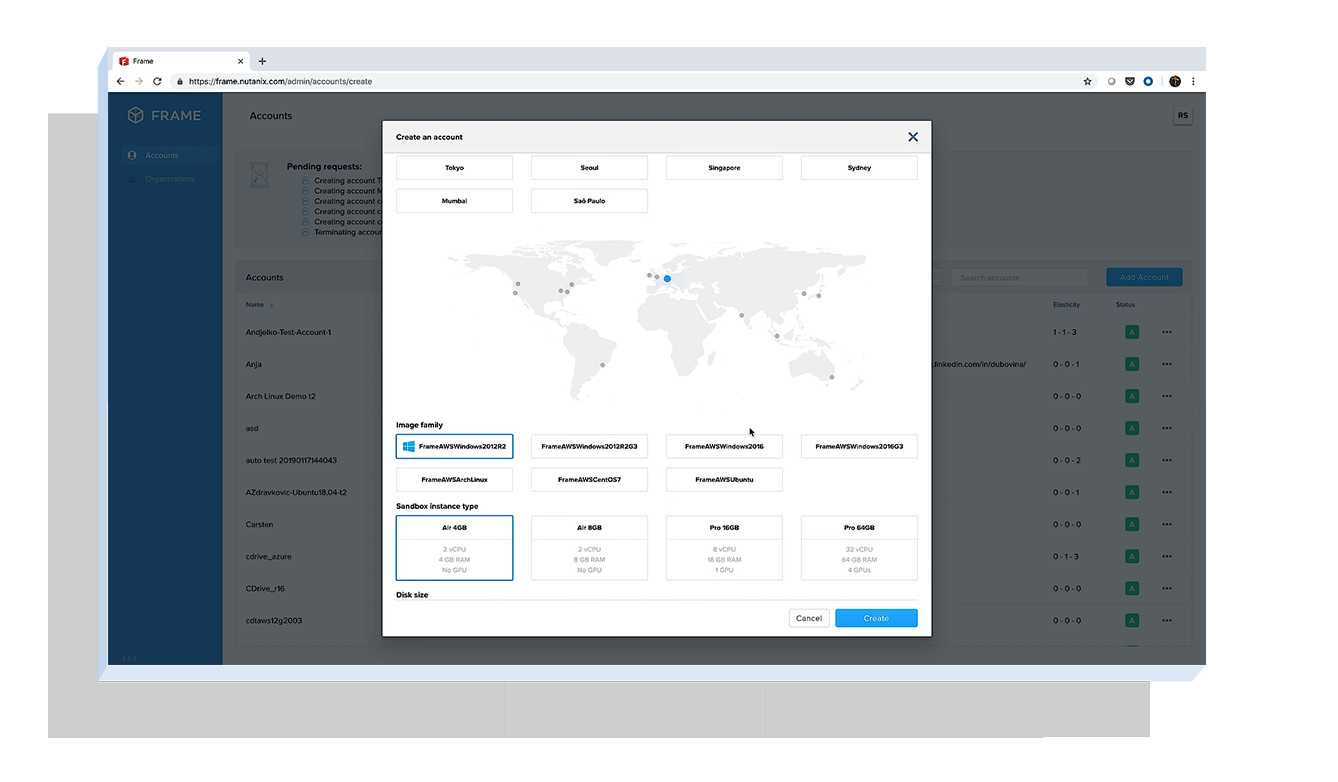Reload the page with browser refresh icon
Viewport: 1338px width, 782px height.
157,81
